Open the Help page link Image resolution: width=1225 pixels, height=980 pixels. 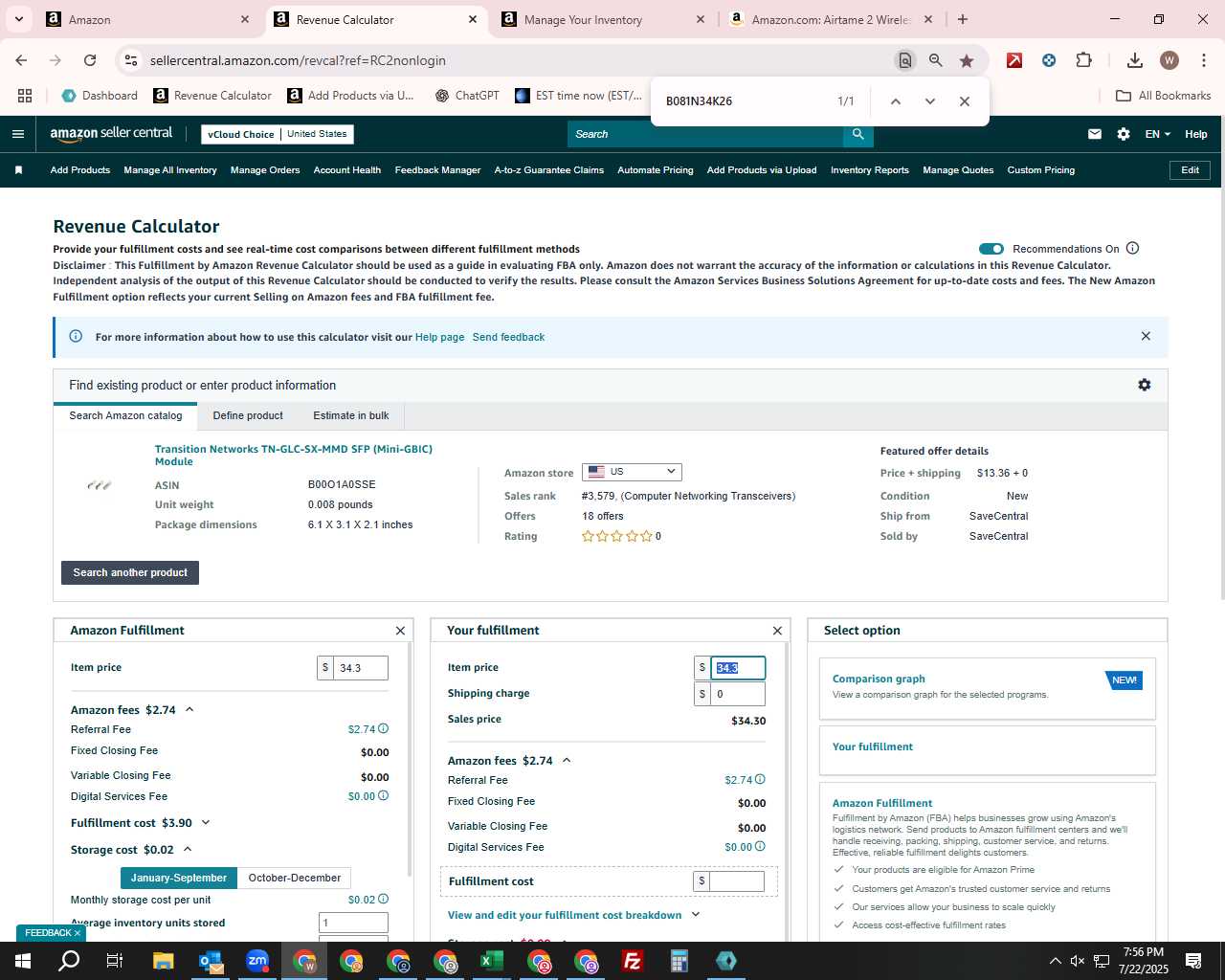(x=439, y=337)
